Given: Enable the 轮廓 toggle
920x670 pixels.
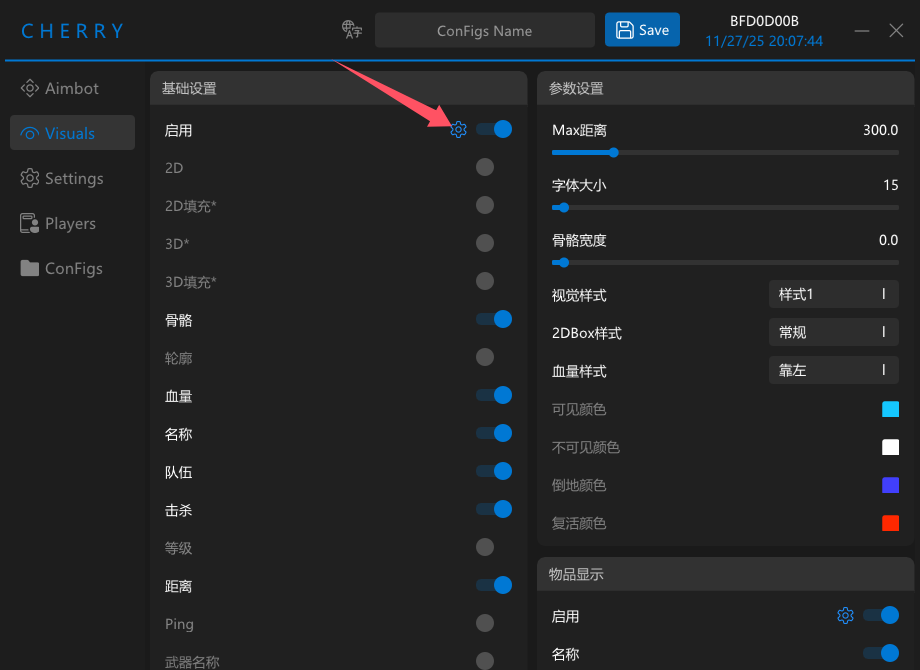Looking at the screenshot, I should point(485,357).
